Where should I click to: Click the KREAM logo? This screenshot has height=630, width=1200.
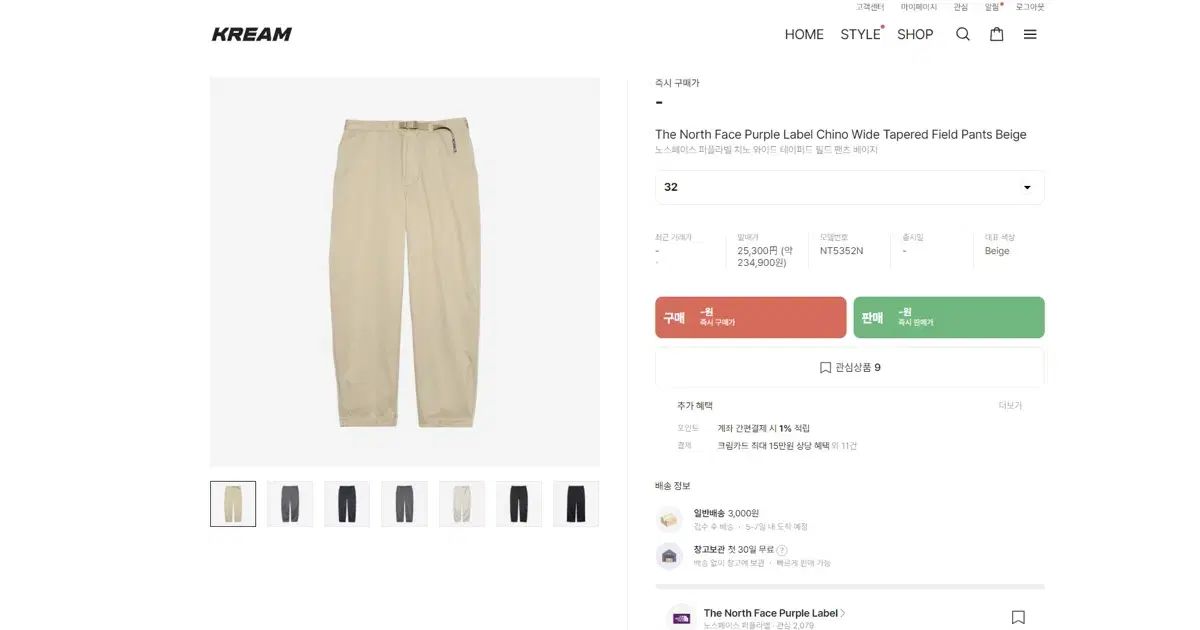[x=252, y=34]
